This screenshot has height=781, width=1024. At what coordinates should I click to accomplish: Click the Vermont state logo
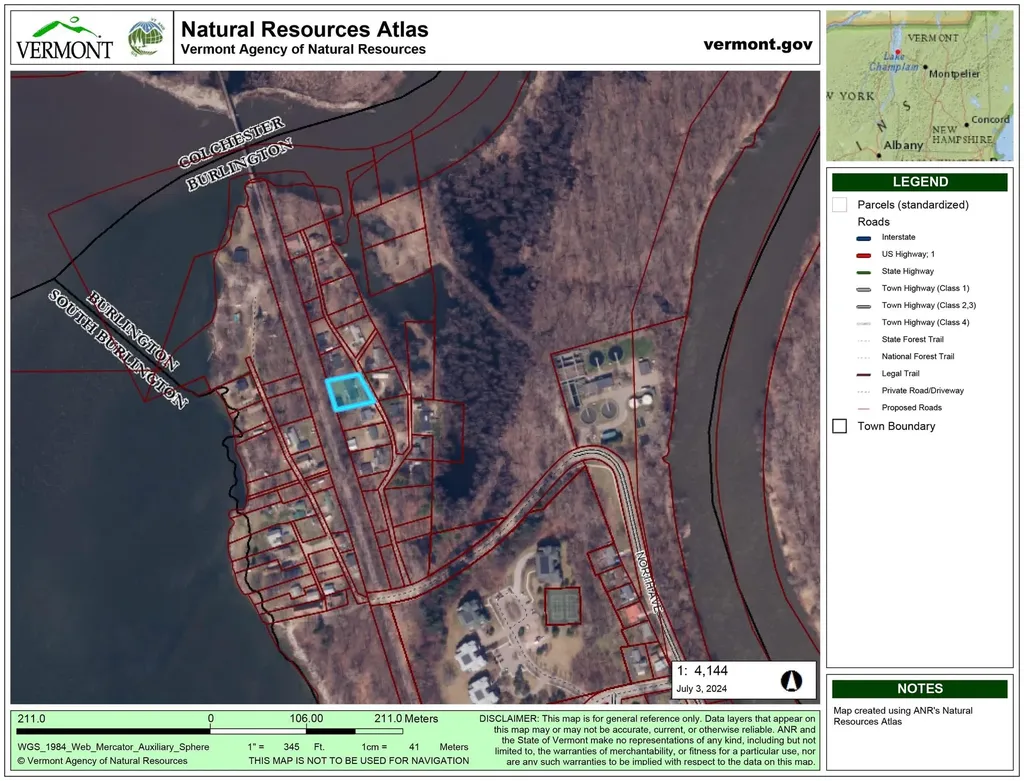(64, 38)
